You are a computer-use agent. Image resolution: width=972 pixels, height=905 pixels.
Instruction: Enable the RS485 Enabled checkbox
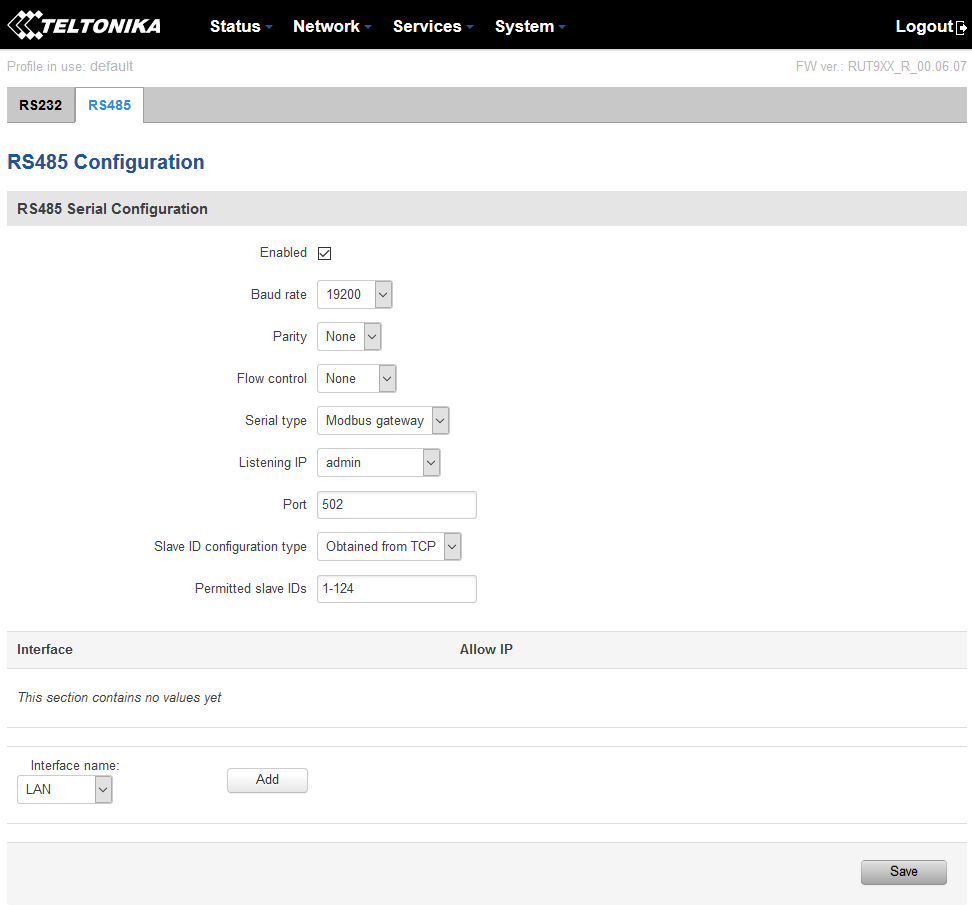(x=324, y=252)
